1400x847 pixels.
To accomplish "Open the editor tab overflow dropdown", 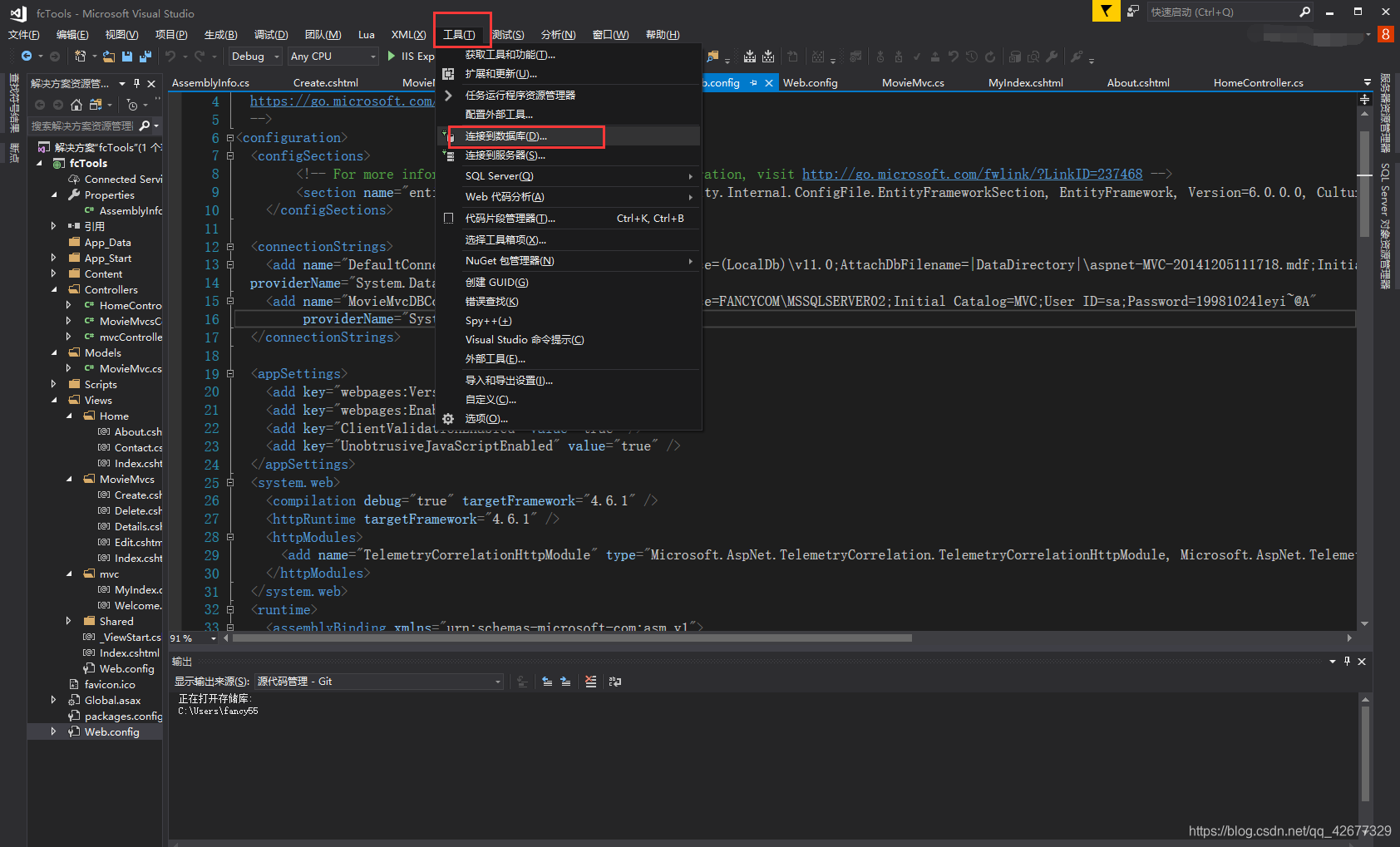I will [1368, 82].
